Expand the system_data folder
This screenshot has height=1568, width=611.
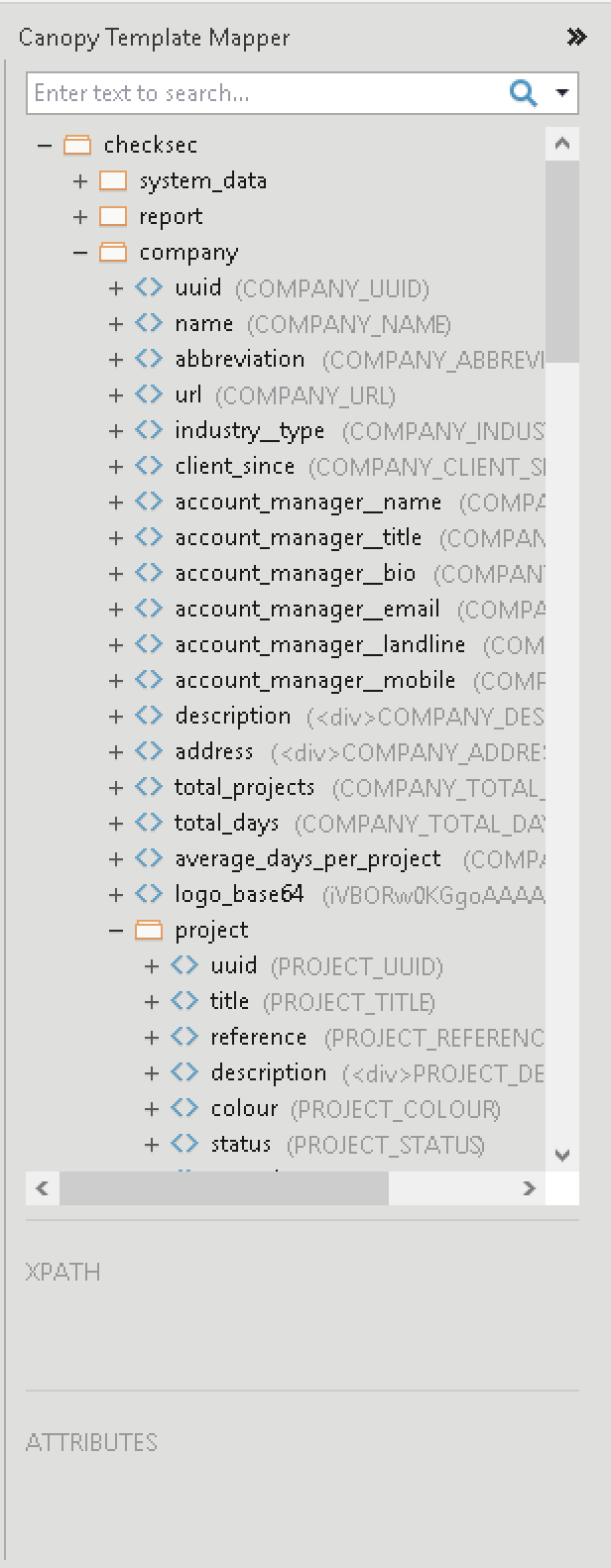pyautogui.click(x=80, y=181)
